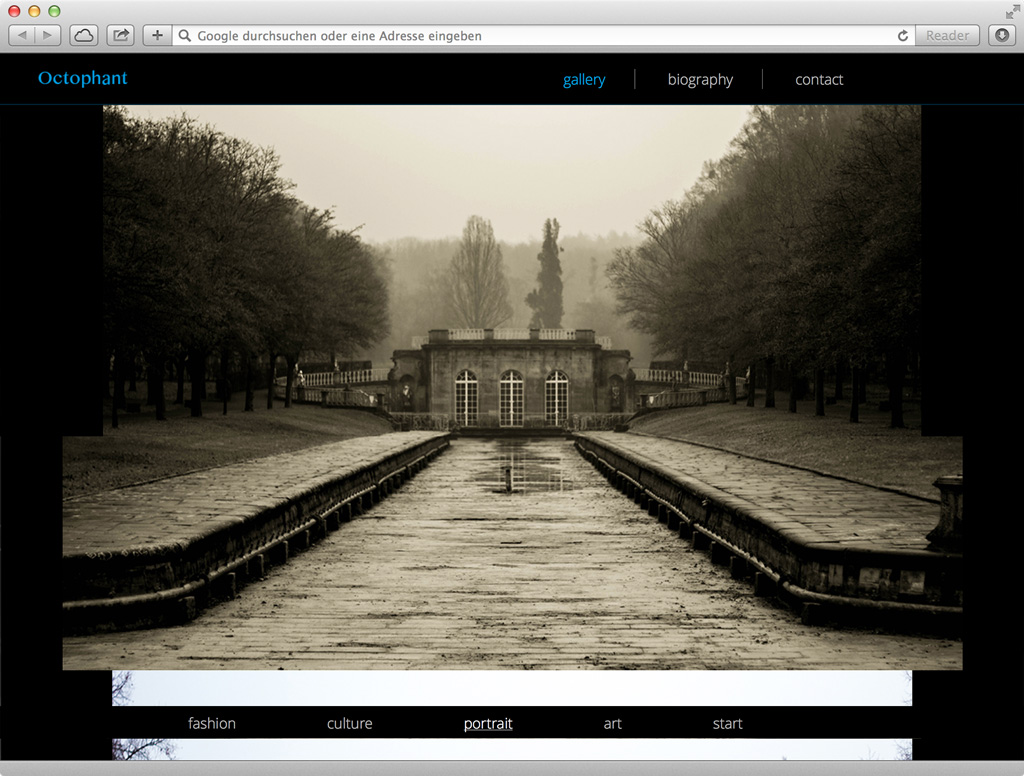Click the start link in the bottom bar

point(727,724)
